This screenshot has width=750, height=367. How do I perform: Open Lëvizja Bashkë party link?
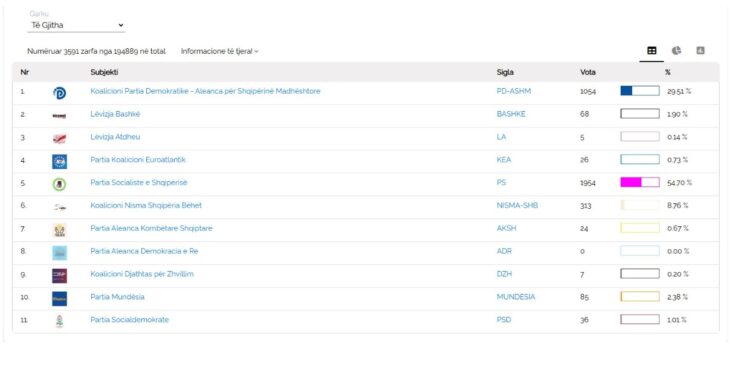pos(115,114)
